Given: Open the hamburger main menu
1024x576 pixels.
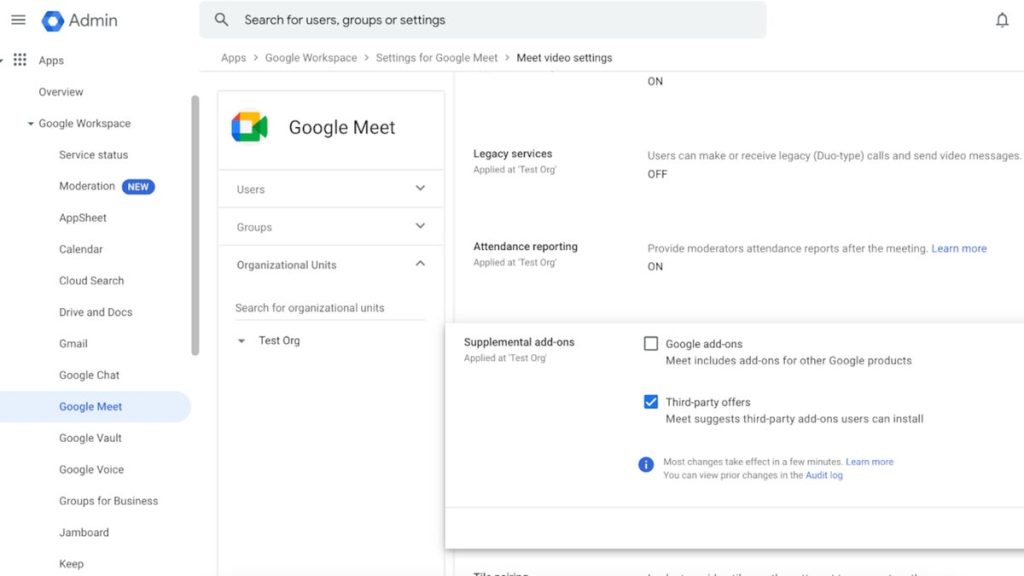Looking at the screenshot, I should click(x=18, y=20).
